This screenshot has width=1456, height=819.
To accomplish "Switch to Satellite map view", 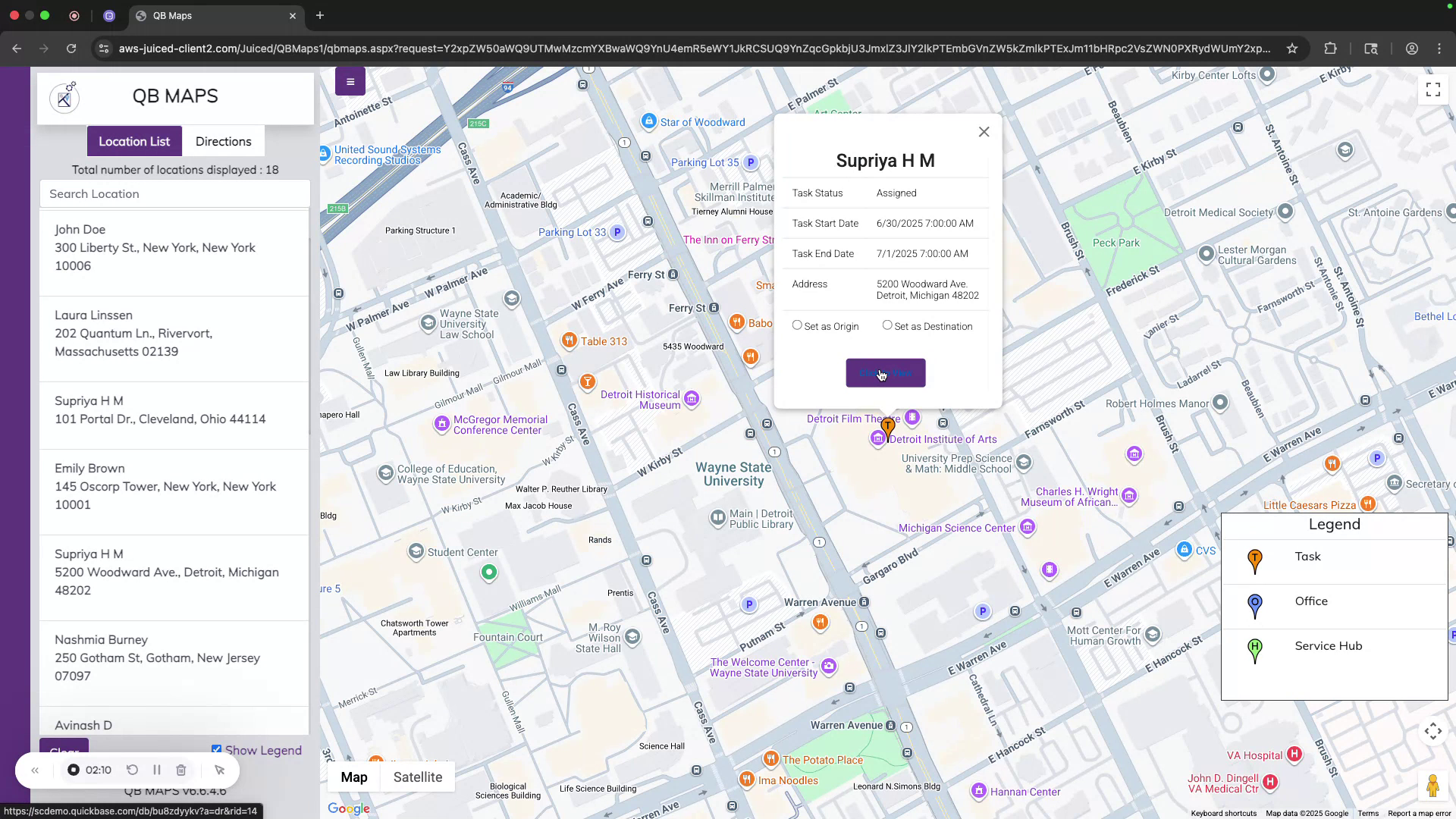I will pyautogui.click(x=418, y=777).
